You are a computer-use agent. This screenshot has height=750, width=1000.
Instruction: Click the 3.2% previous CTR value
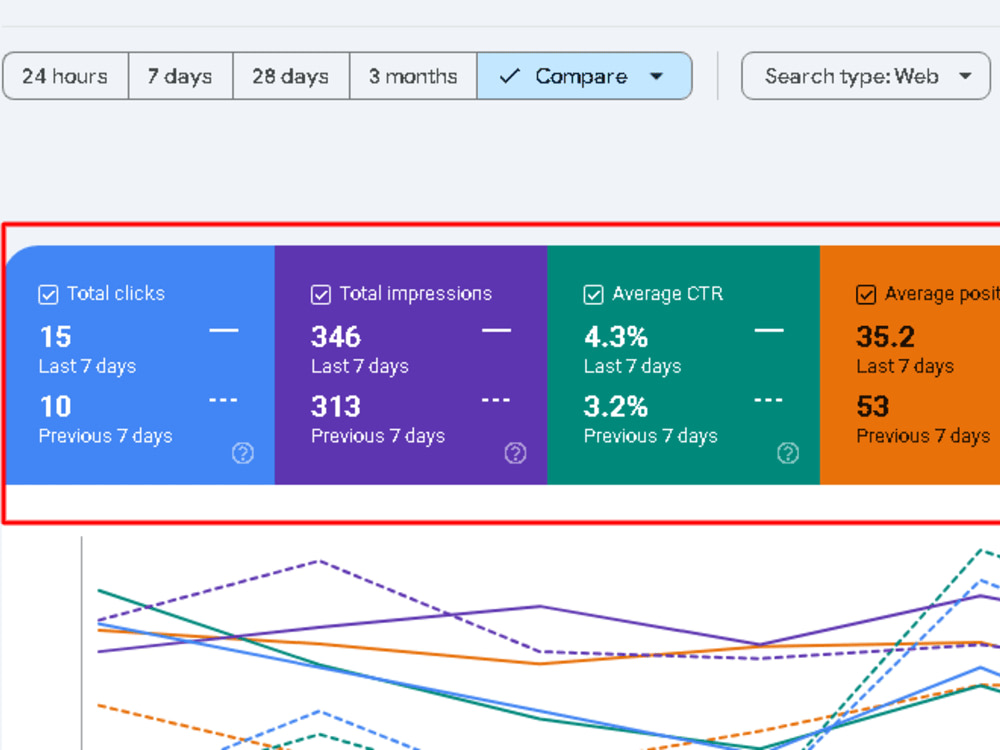pos(615,406)
